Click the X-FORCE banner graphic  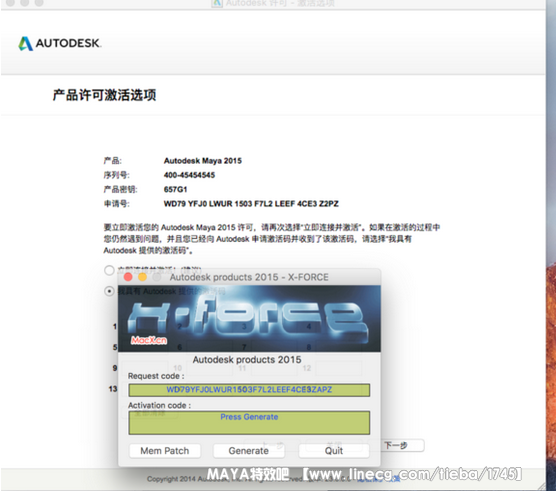coord(249,318)
